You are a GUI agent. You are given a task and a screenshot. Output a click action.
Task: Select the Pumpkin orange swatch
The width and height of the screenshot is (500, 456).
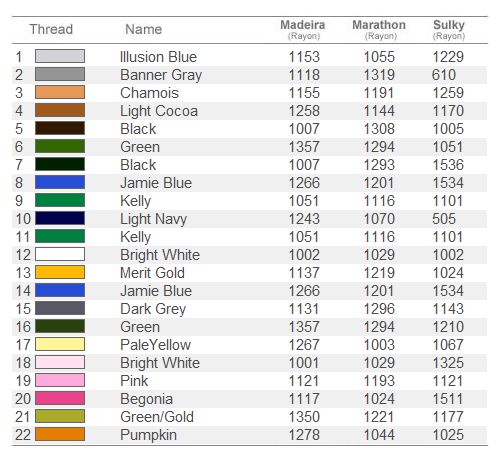pyautogui.click(x=60, y=434)
